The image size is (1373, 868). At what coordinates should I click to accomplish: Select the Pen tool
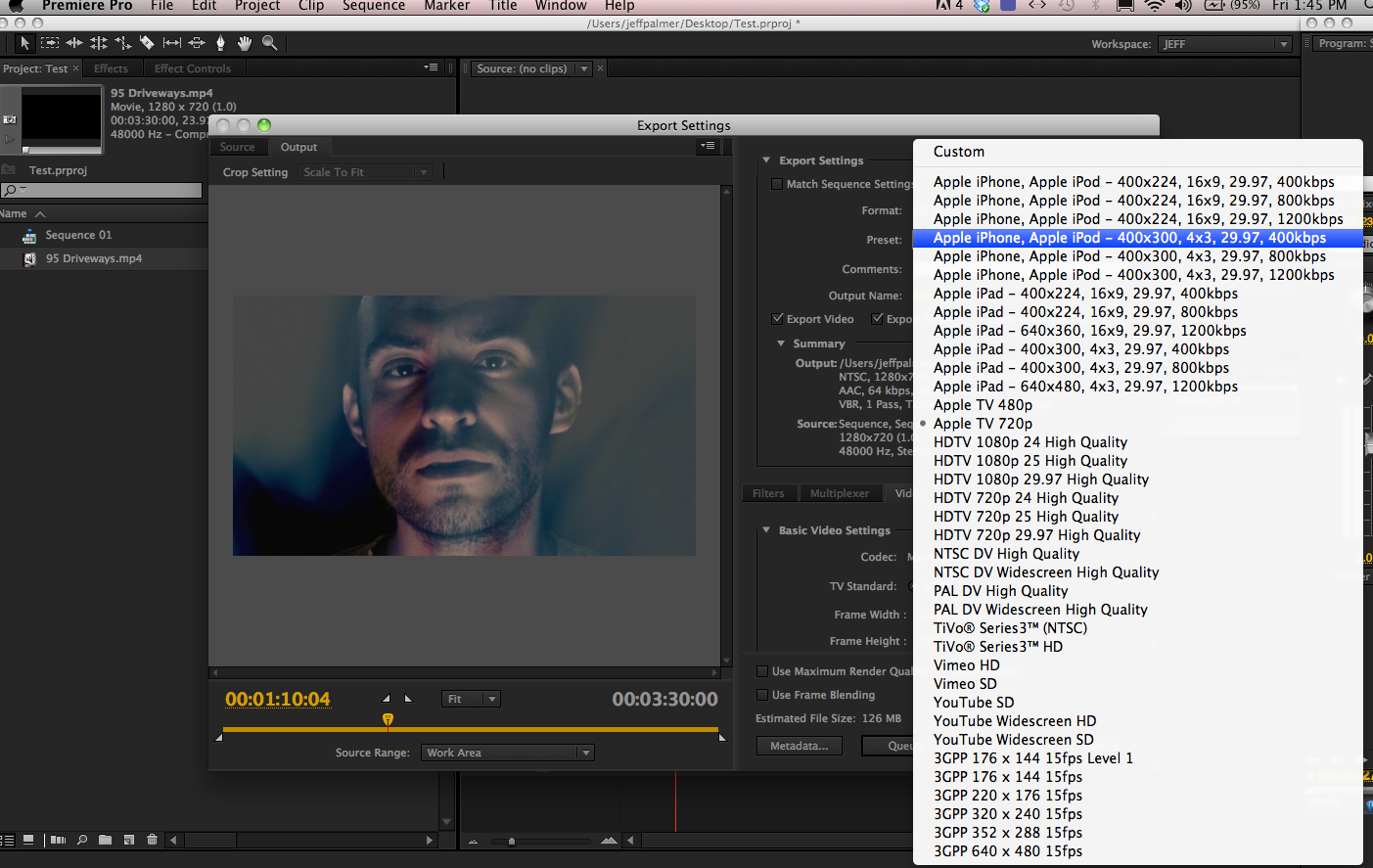(x=220, y=43)
